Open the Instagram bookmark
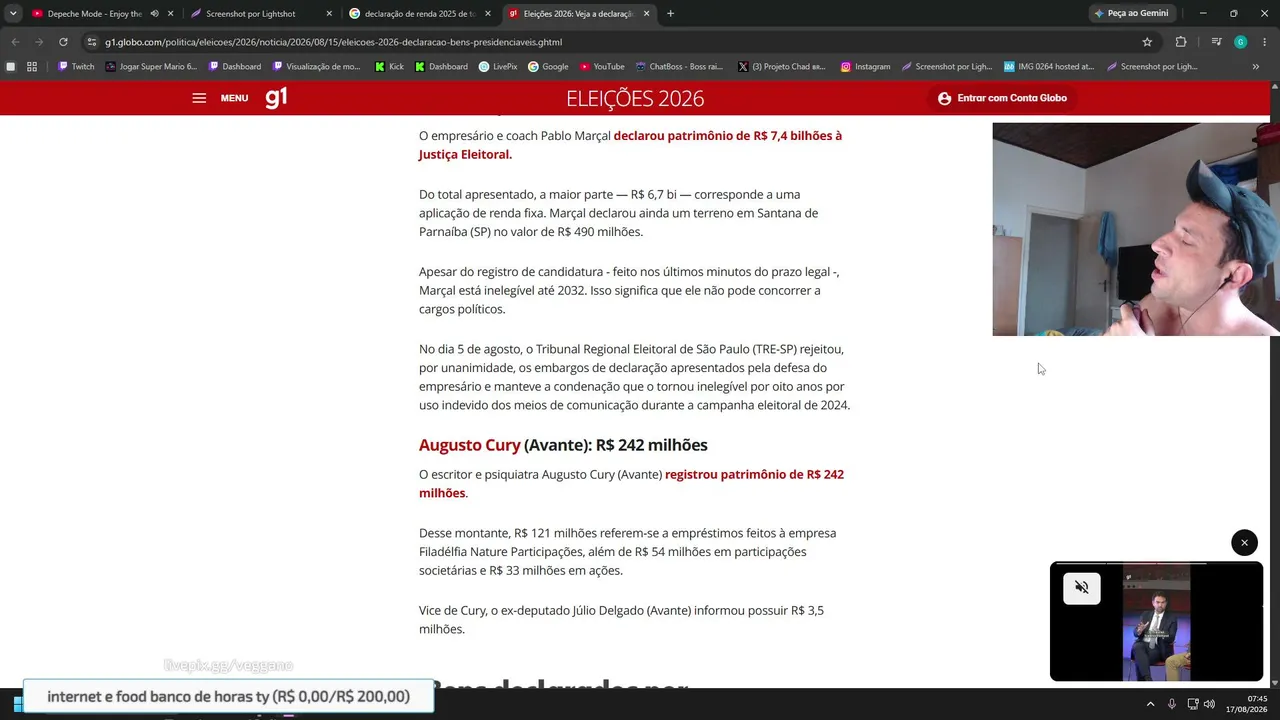1280x720 pixels. [x=865, y=67]
